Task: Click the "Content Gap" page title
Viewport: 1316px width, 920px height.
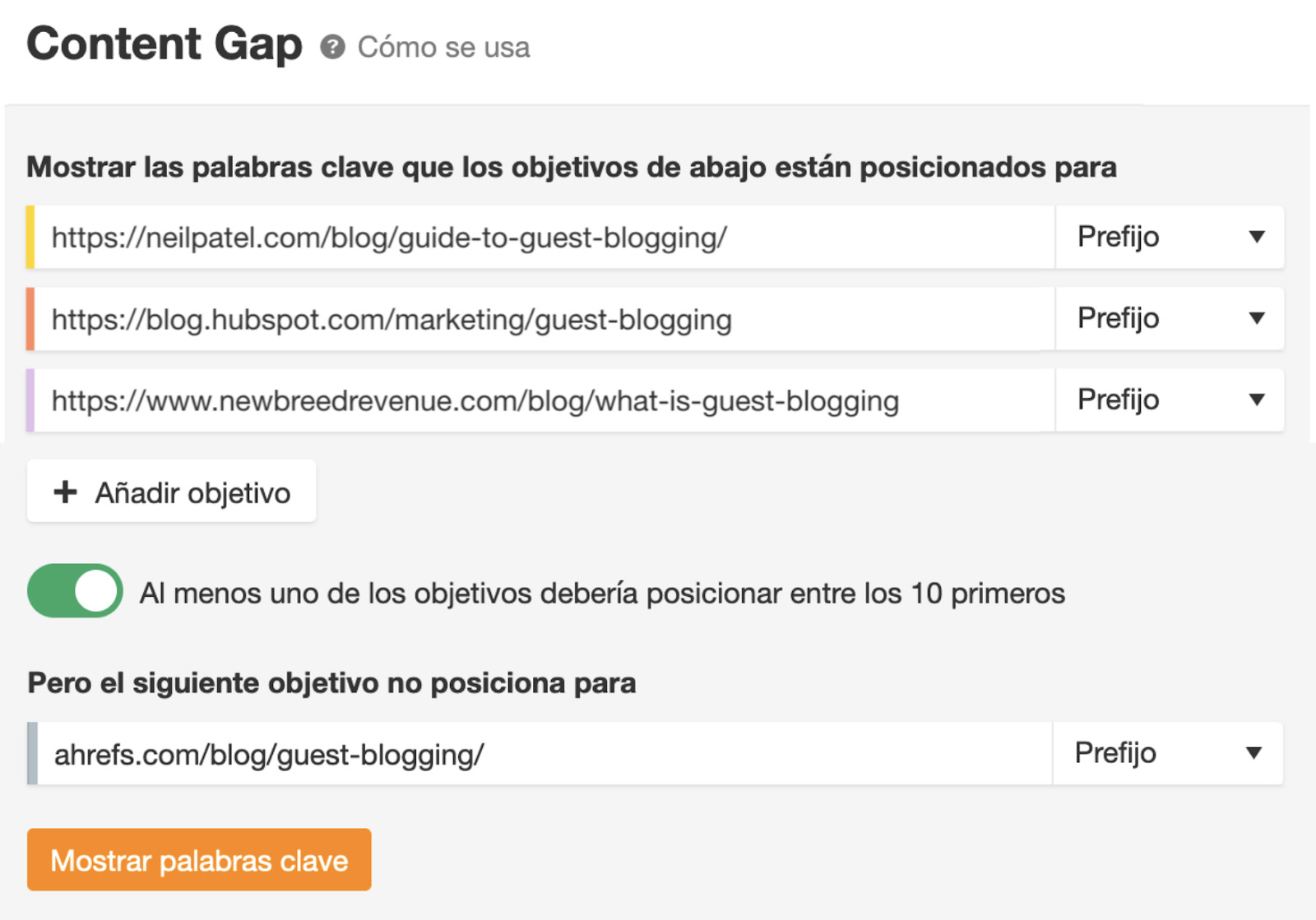Action: (x=164, y=44)
